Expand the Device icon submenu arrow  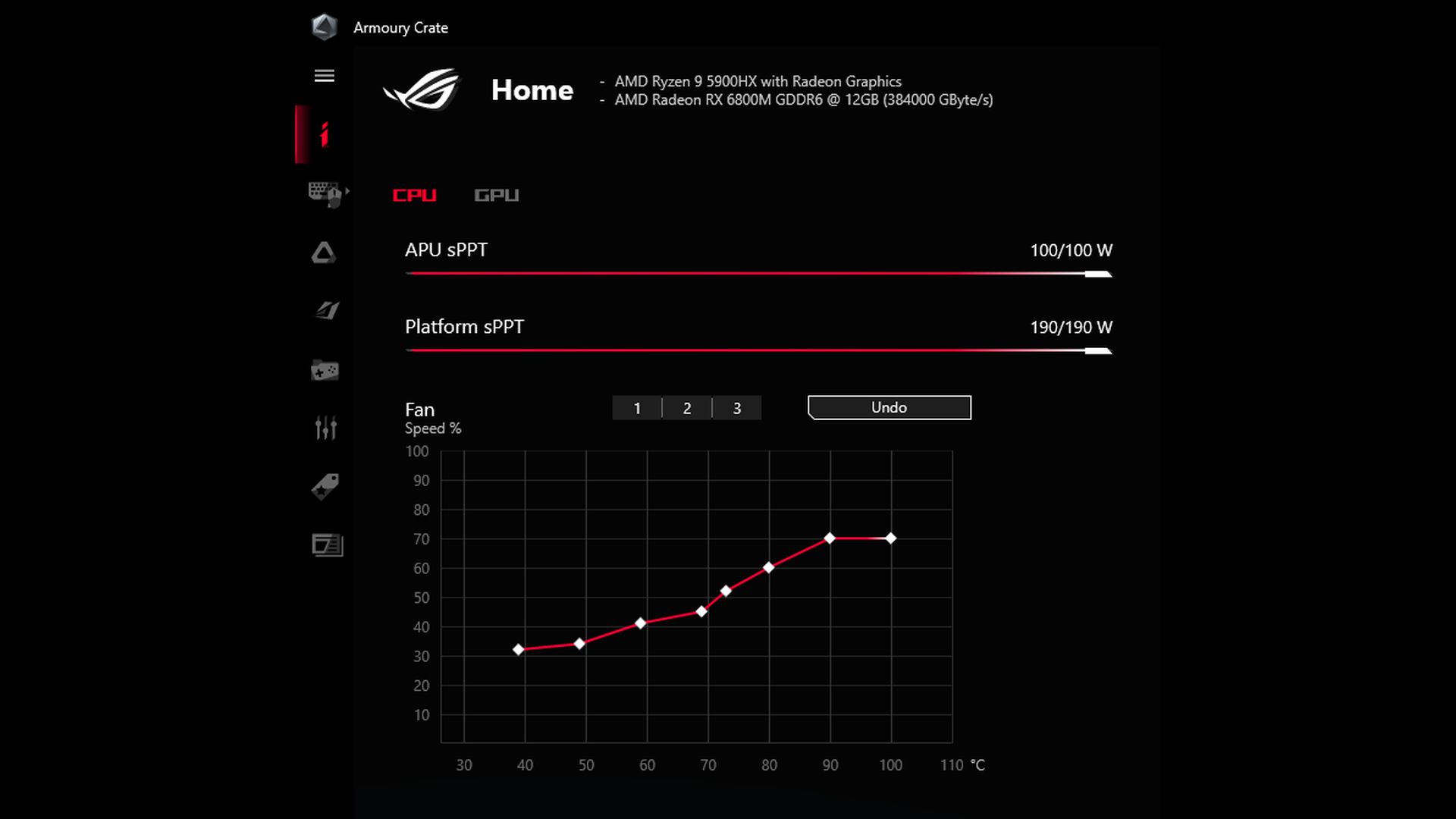[347, 191]
